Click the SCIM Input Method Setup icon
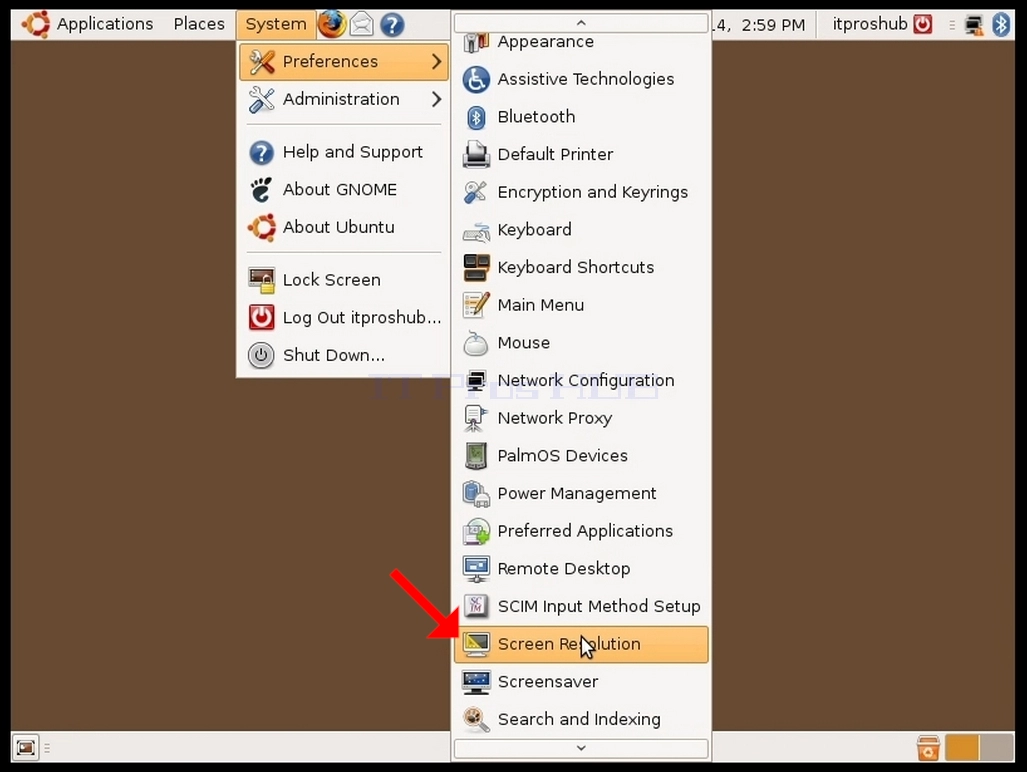This screenshot has height=772, width=1027. pyautogui.click(x=476, y=606)
